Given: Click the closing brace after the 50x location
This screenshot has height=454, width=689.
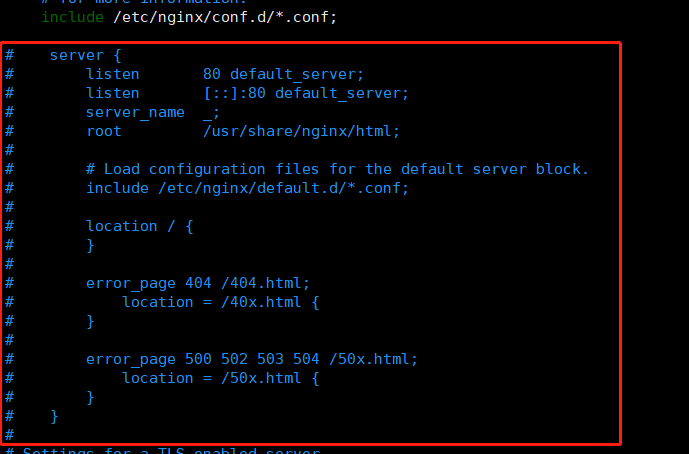Looking at the screenshot, I should point(90,398).
